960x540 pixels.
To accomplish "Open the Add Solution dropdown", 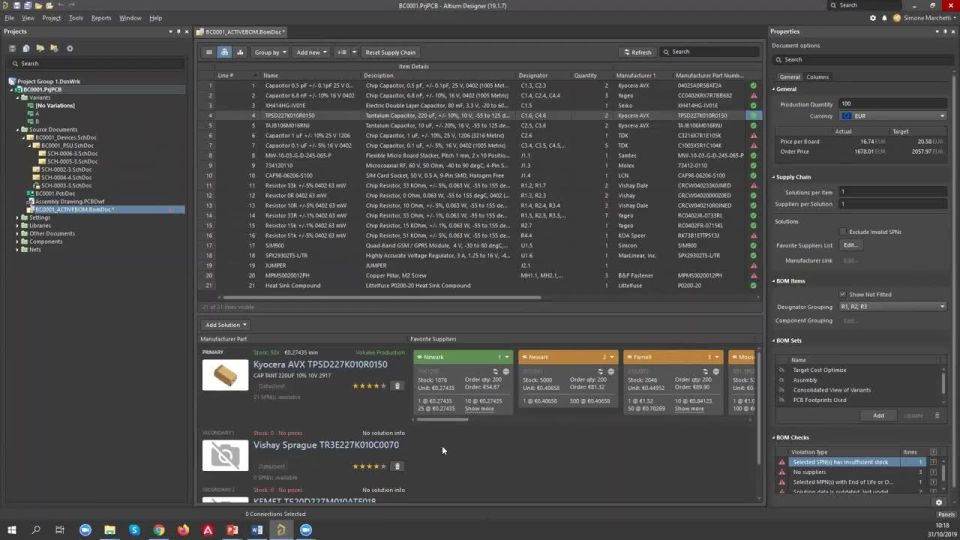I will coord(225,325).
